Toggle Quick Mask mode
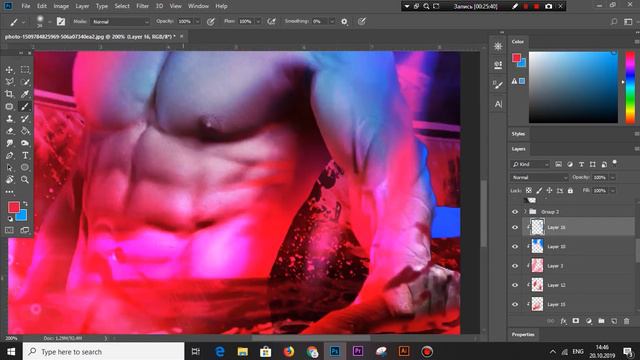 pos(9,230)
